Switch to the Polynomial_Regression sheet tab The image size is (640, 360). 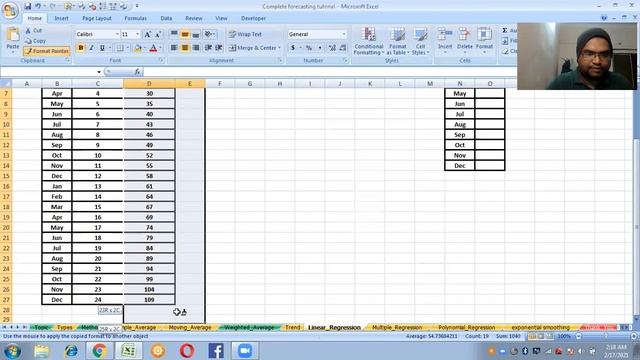[467, 327]
